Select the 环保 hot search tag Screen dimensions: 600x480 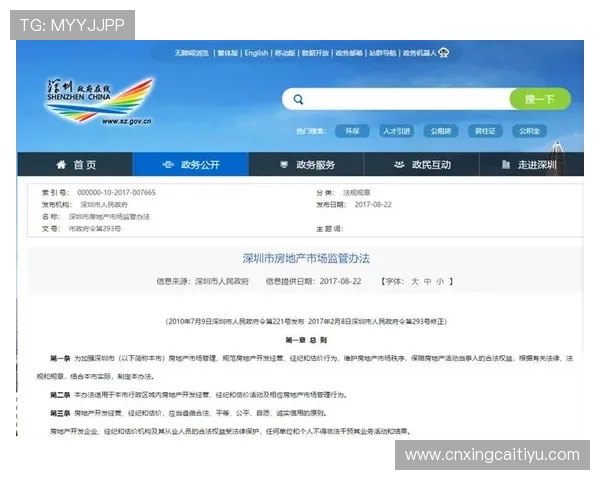point(352,131)
